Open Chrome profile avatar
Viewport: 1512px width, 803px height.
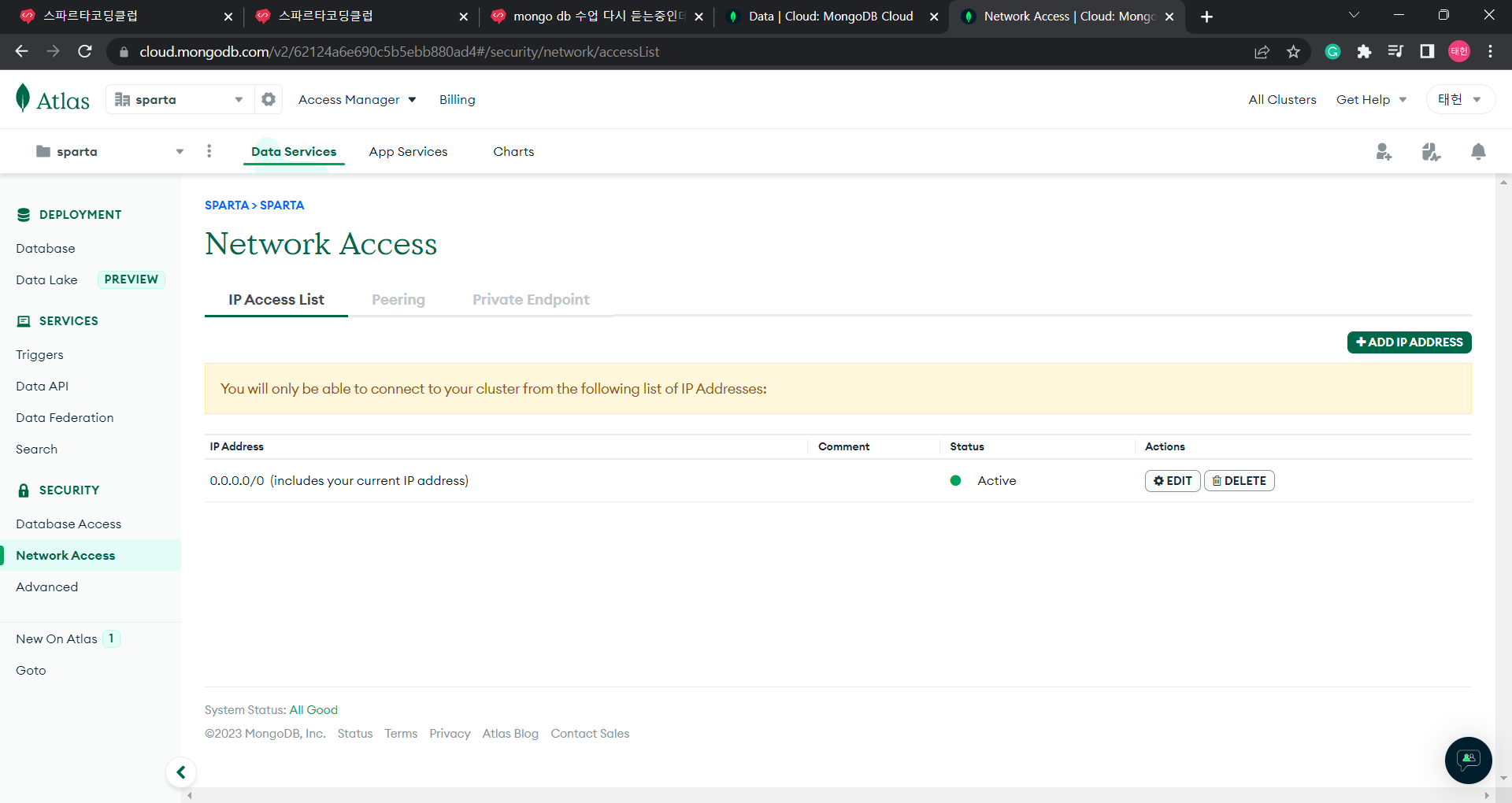click(1459, 51)
